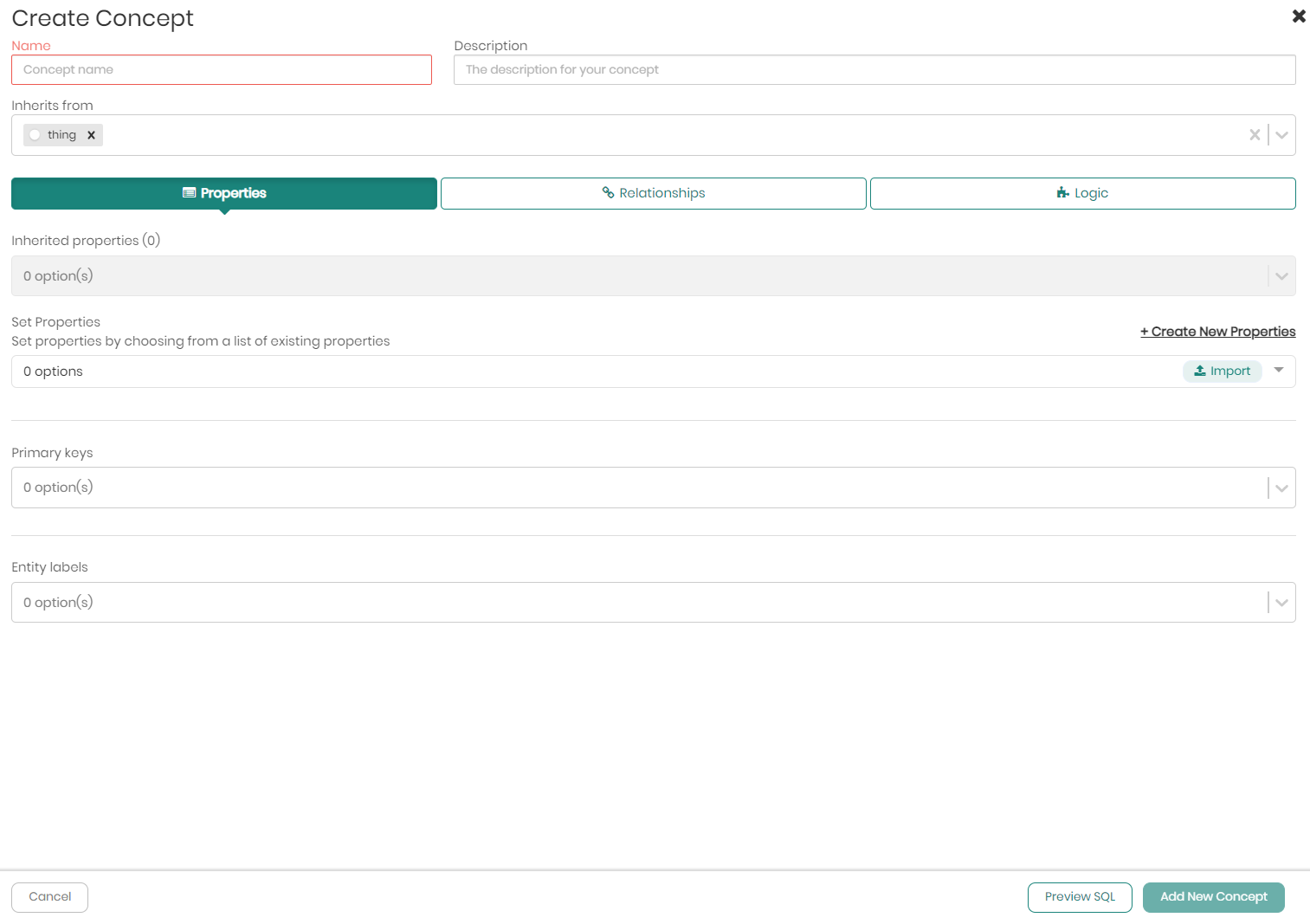Close the Create Concept dialog
This screenshot has width=1310, height=924.
point(1298,16)
